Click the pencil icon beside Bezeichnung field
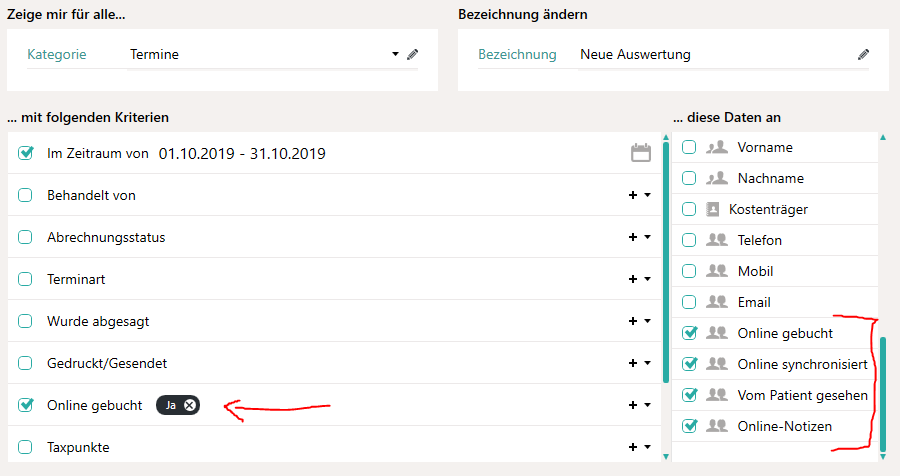This screenshot has height=476, width=900. (863, 55)
